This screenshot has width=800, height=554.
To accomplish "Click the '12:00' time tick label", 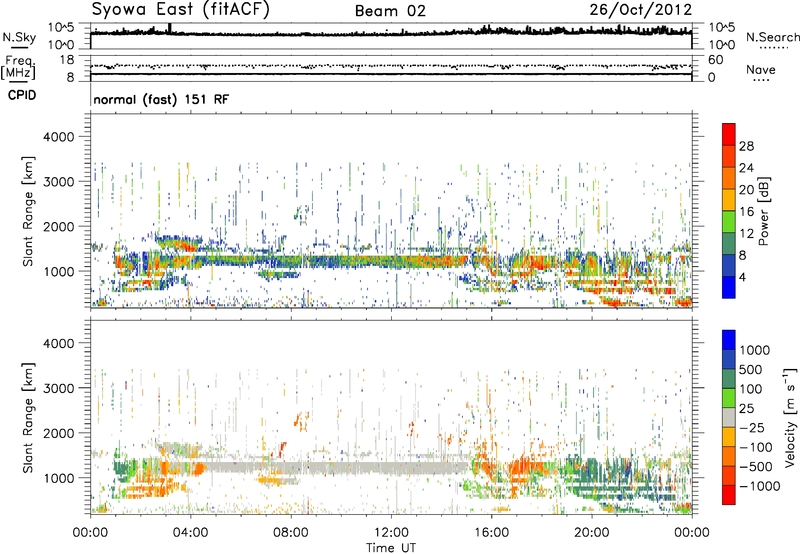I will click(391, 533).
